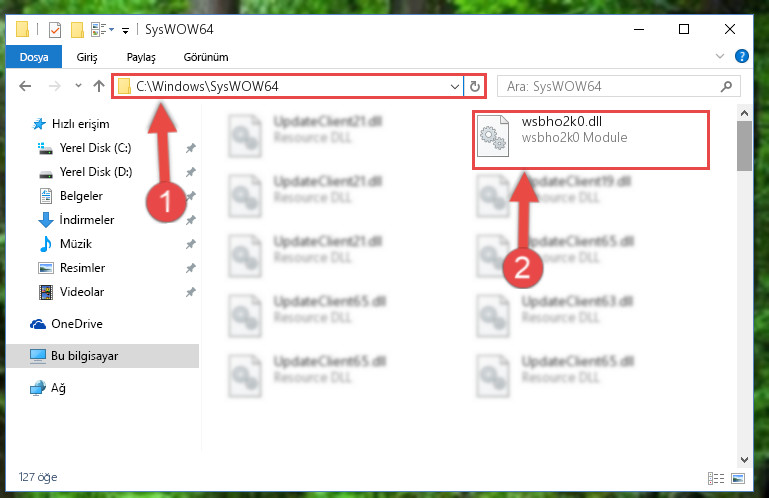Click the vertical scrollbar thumb

pyautogui.click(x=744, y=145)
